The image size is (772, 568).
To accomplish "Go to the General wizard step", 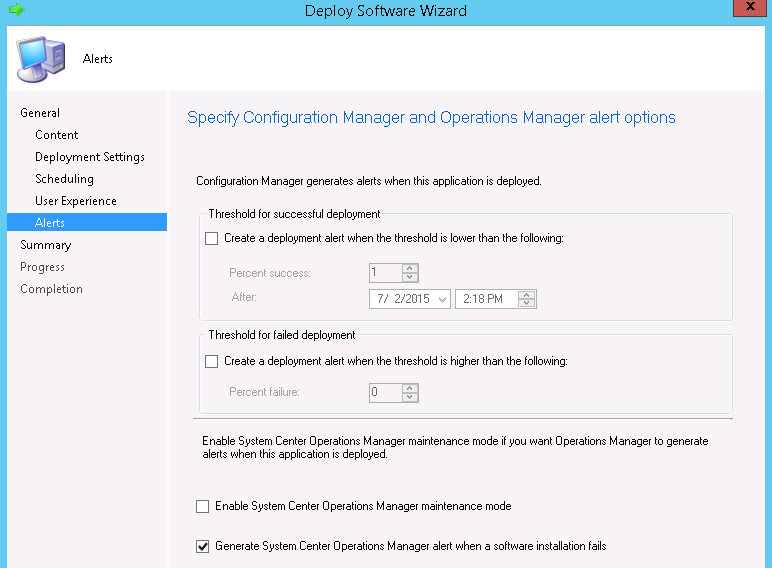I will 40,113.
